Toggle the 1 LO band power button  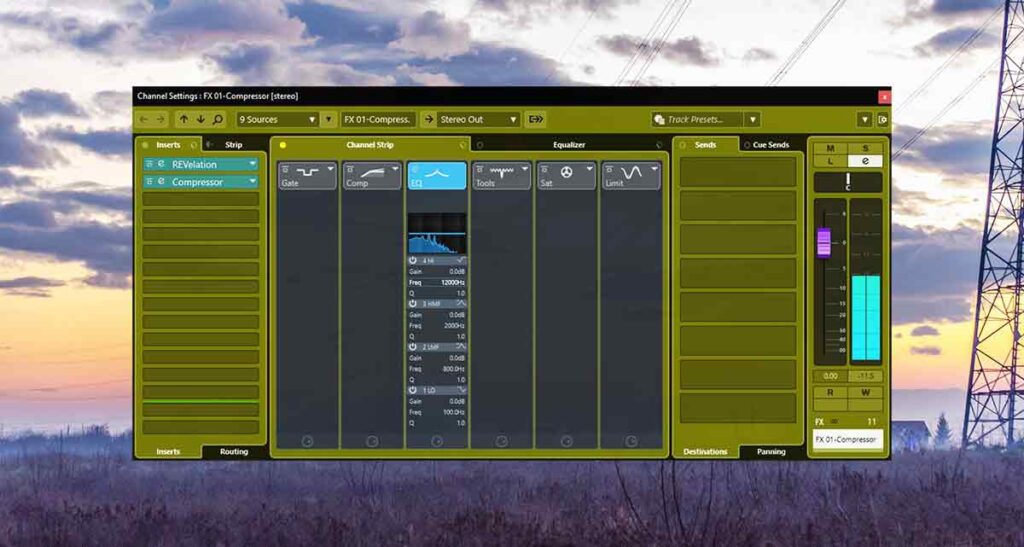pos(413,390)
